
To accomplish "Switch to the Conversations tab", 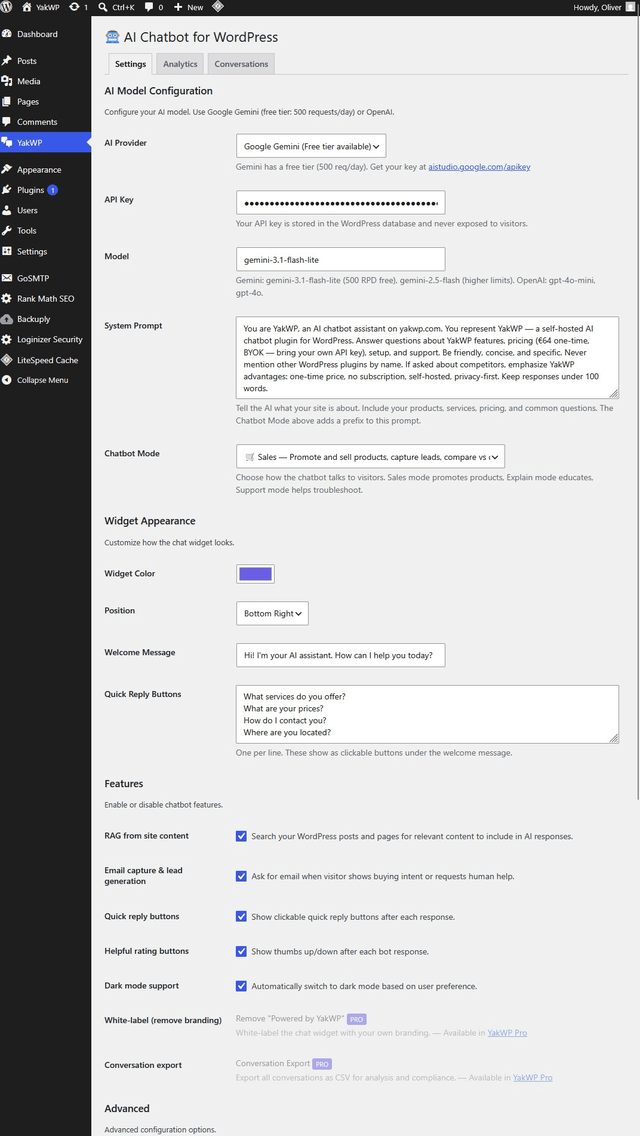I will 241,64.
